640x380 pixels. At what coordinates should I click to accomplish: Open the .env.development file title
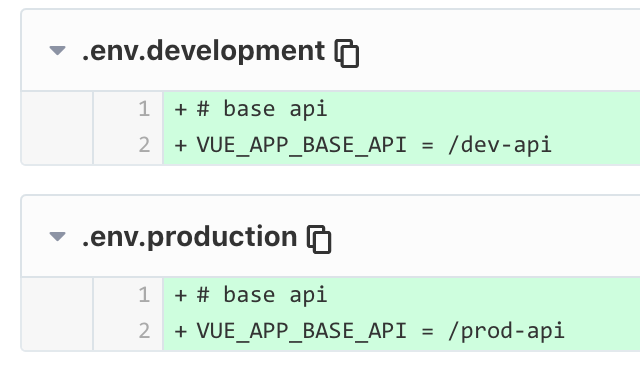203,51
